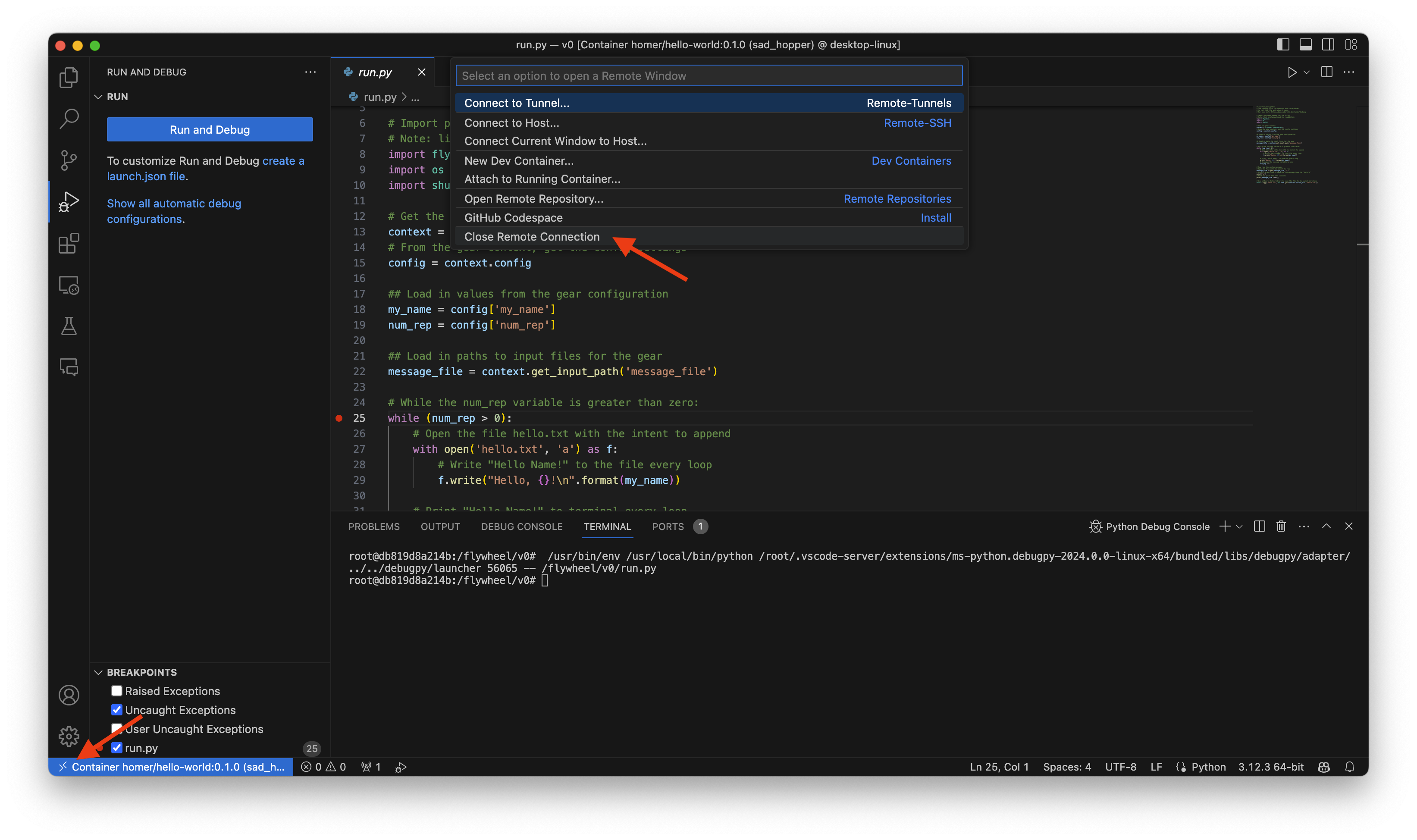Open the Source Control view
The width and height of the screenshot is (1417, 840).
(x=69, y=160)
